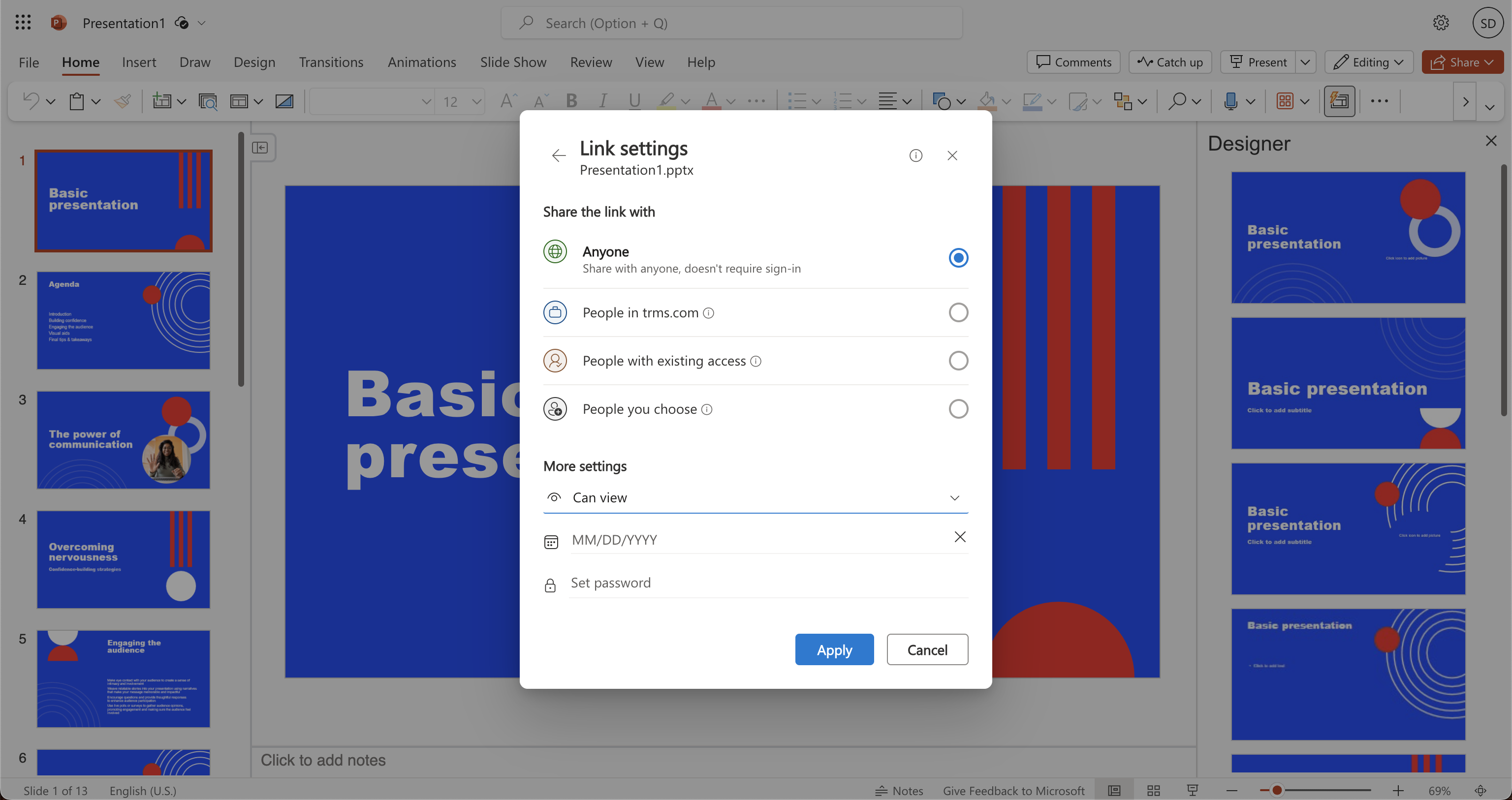Click the Catch up button
The width and height of the screenshot is (1512, 800).
pyautogui.click(x=1170, y=62)
